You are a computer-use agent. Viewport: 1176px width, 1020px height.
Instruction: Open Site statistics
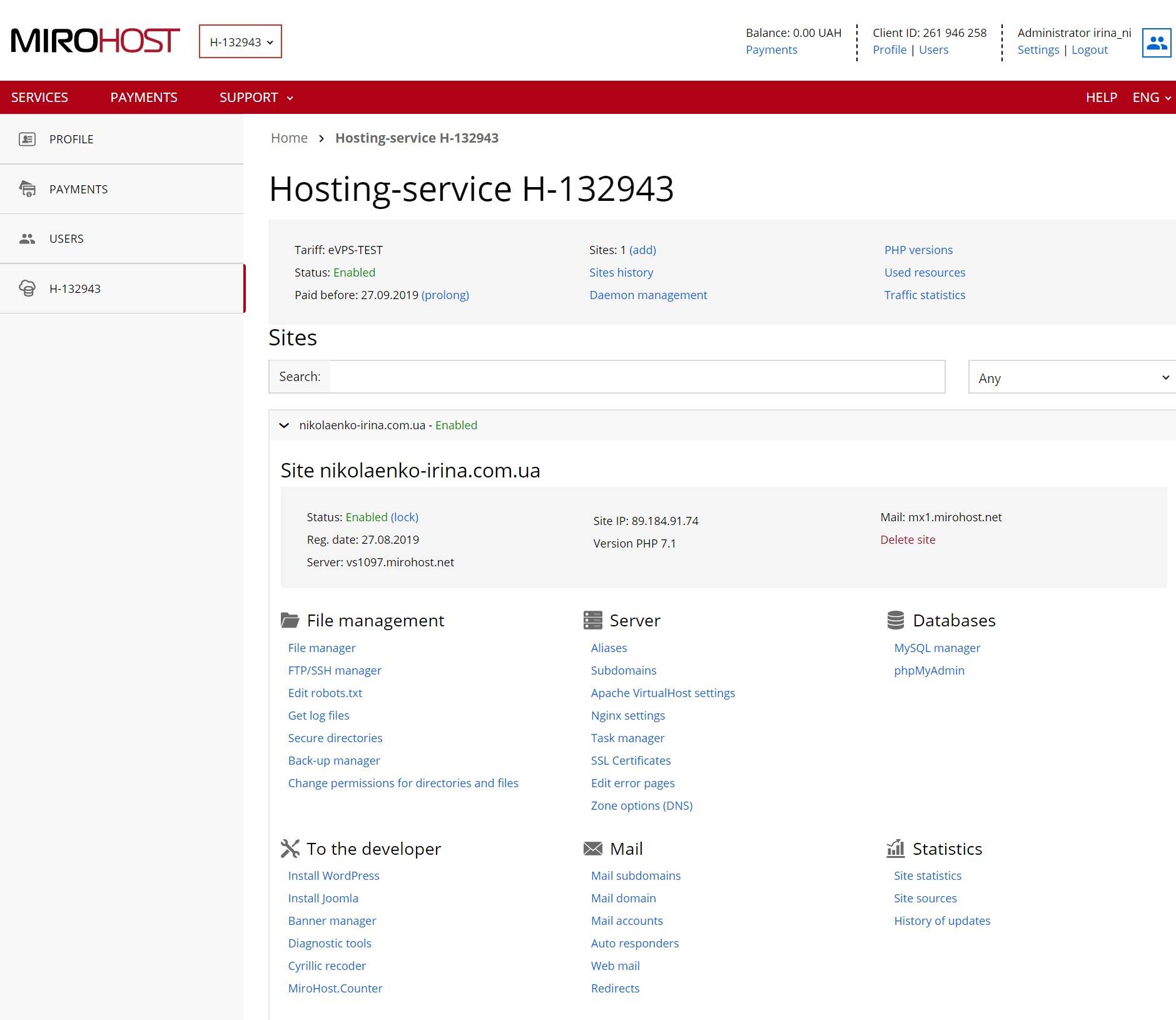pyautogui.click(x=928, y=875)
